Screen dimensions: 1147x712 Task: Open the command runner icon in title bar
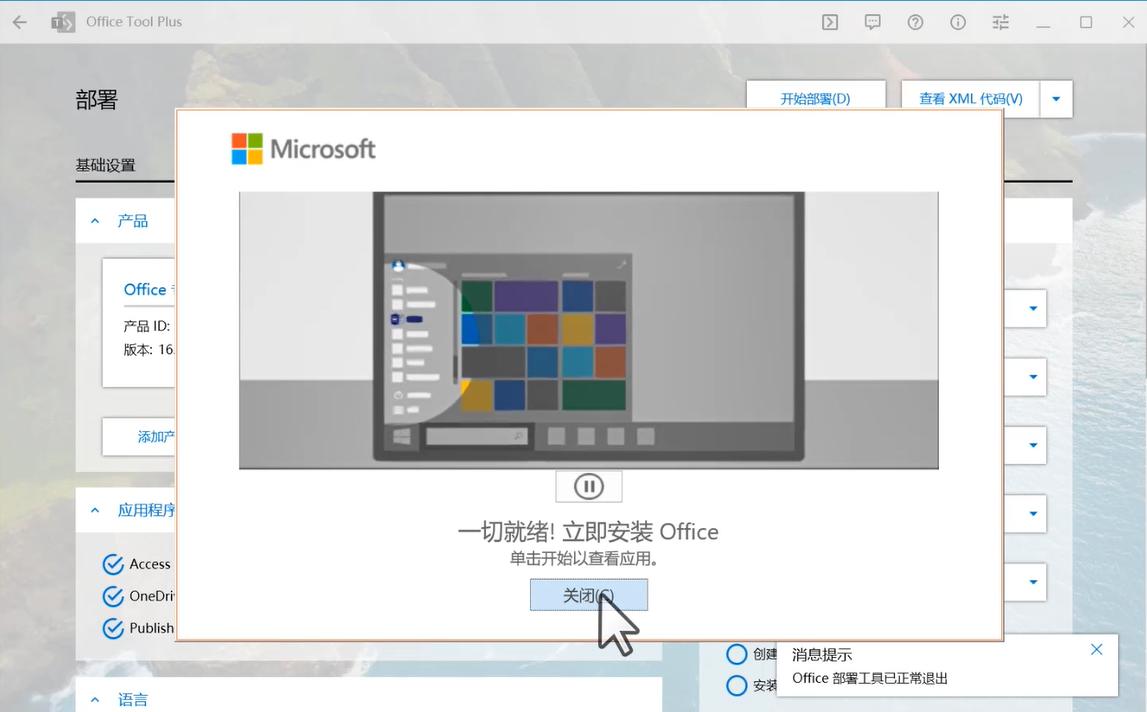click(829, 21)
